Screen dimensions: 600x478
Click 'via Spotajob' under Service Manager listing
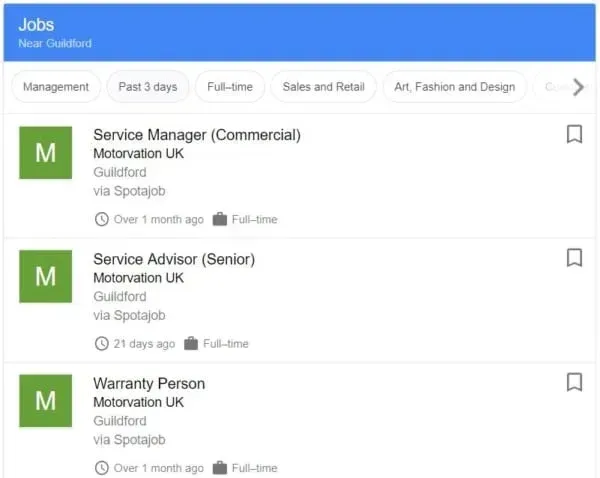click(129, 191)
